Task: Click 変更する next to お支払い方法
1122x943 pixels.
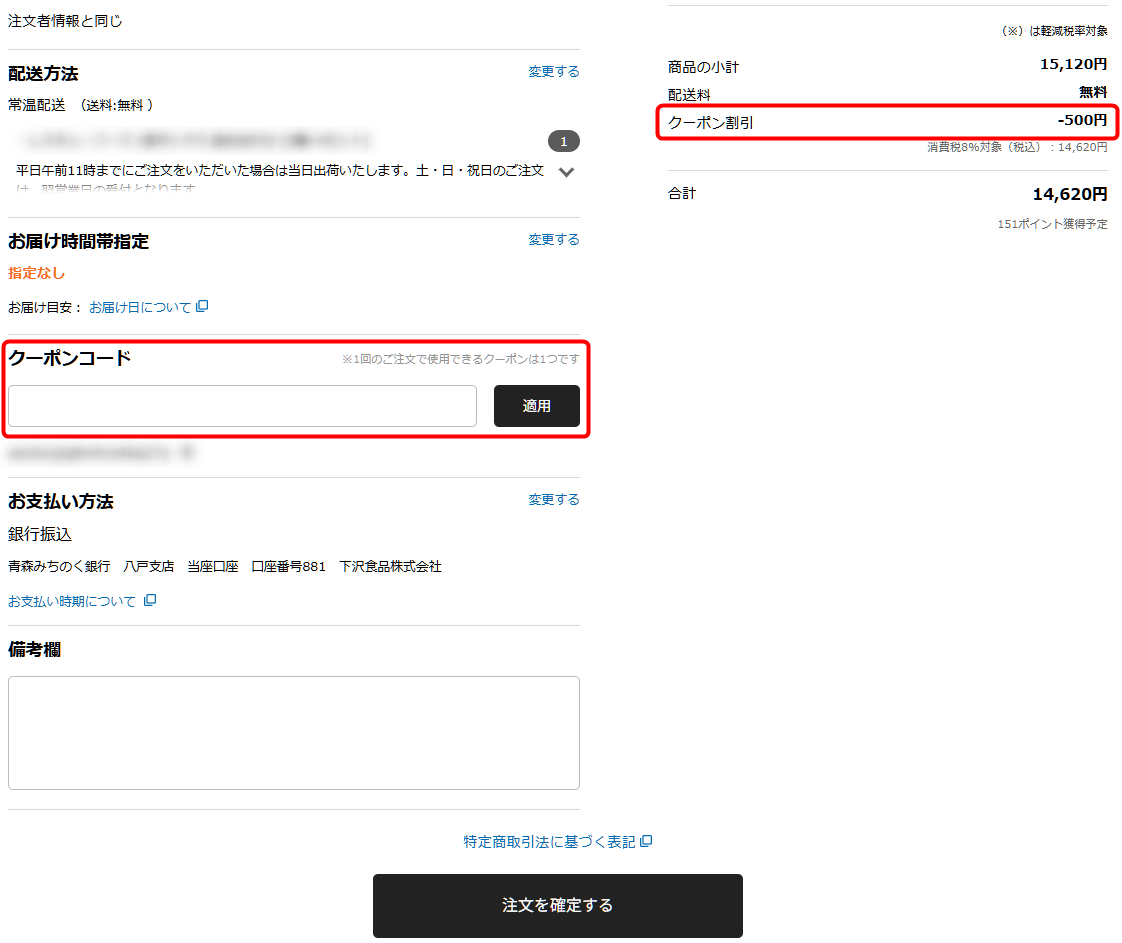Action: click(x=554, y=500)
